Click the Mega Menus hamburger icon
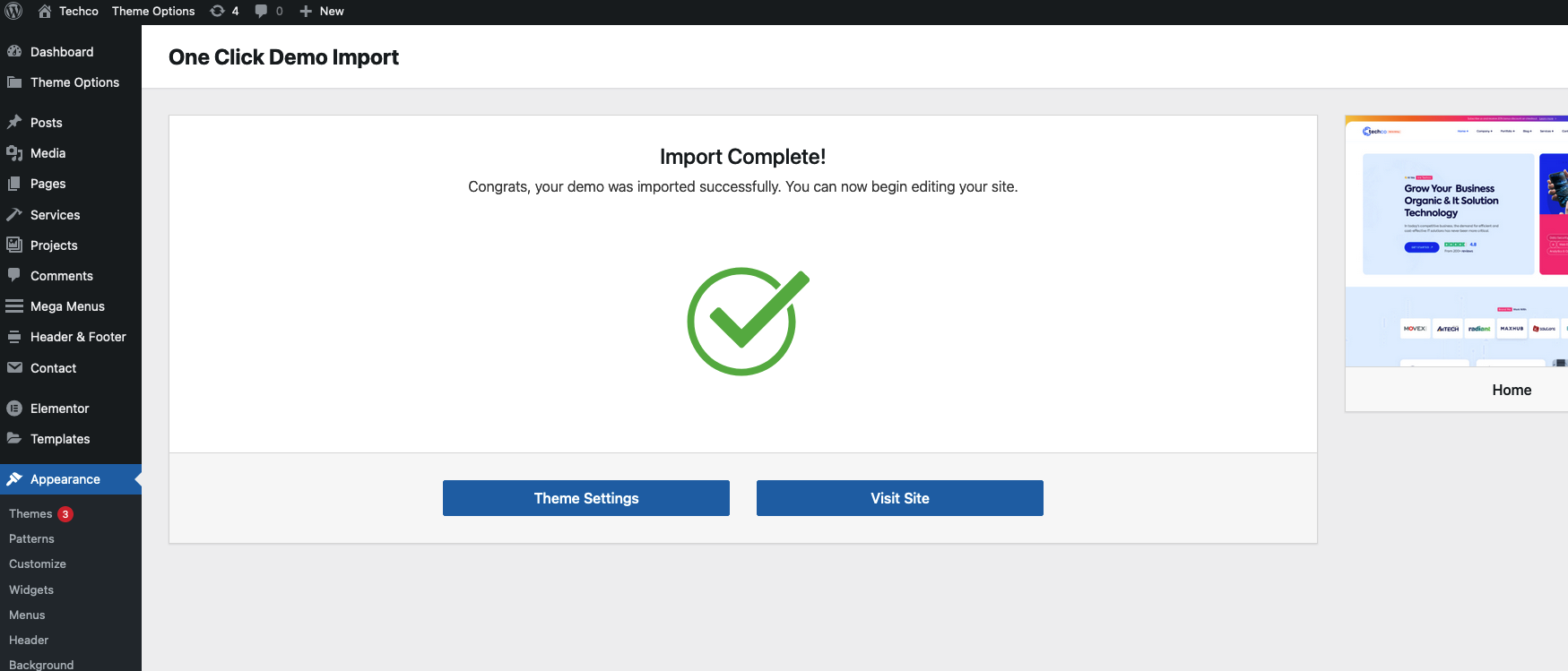Image resolution: width=1568 pixels, height=671 pixels. 14,306
